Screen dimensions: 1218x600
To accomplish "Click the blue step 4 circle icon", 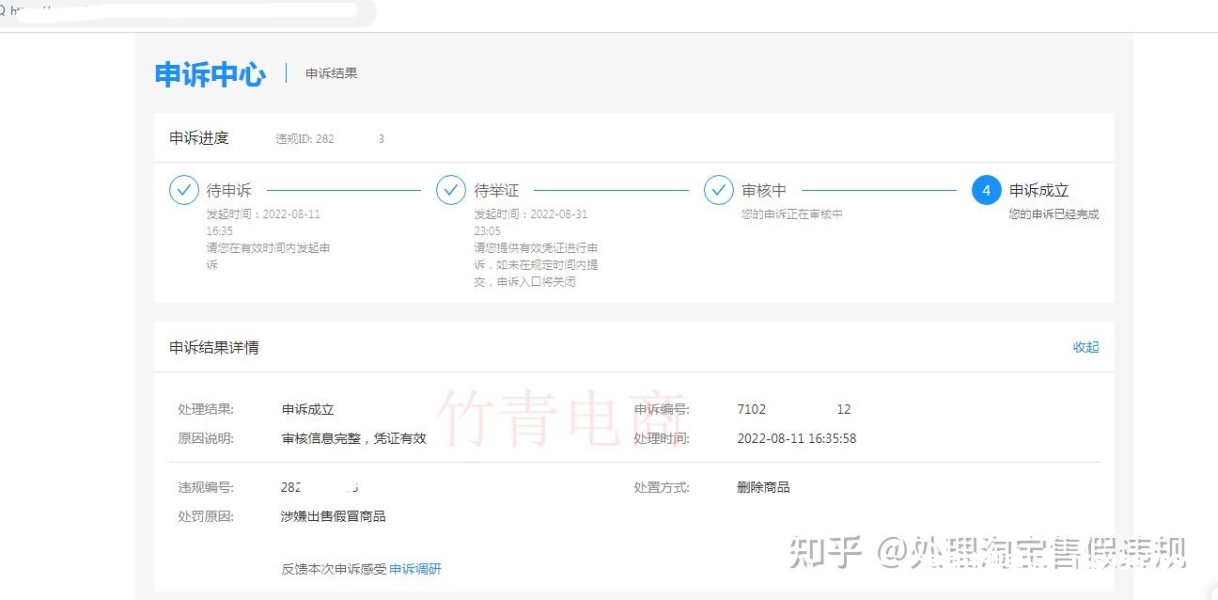I will click(x=986, y=190).
